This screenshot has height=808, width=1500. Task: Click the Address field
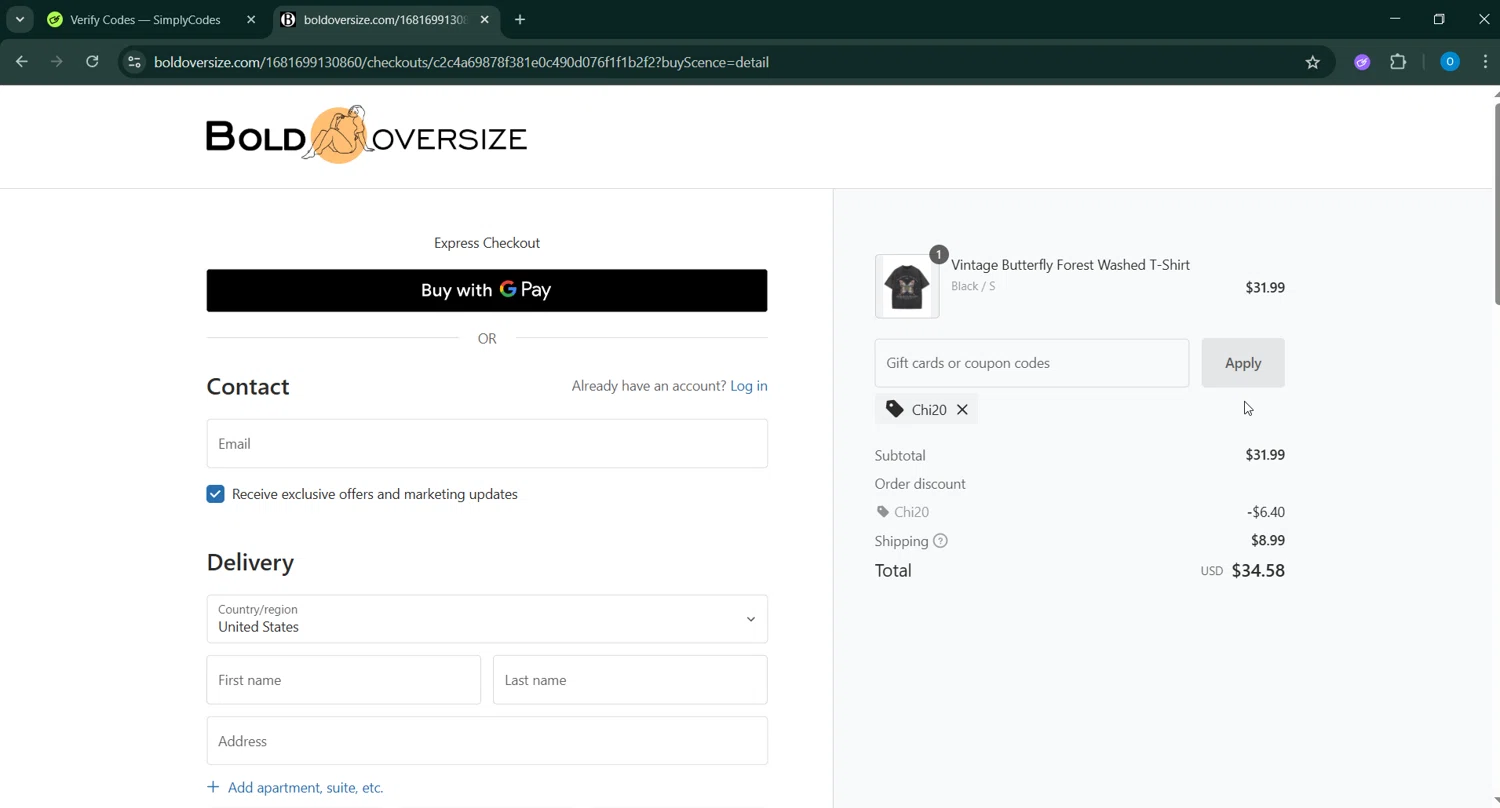pos(487,741)
